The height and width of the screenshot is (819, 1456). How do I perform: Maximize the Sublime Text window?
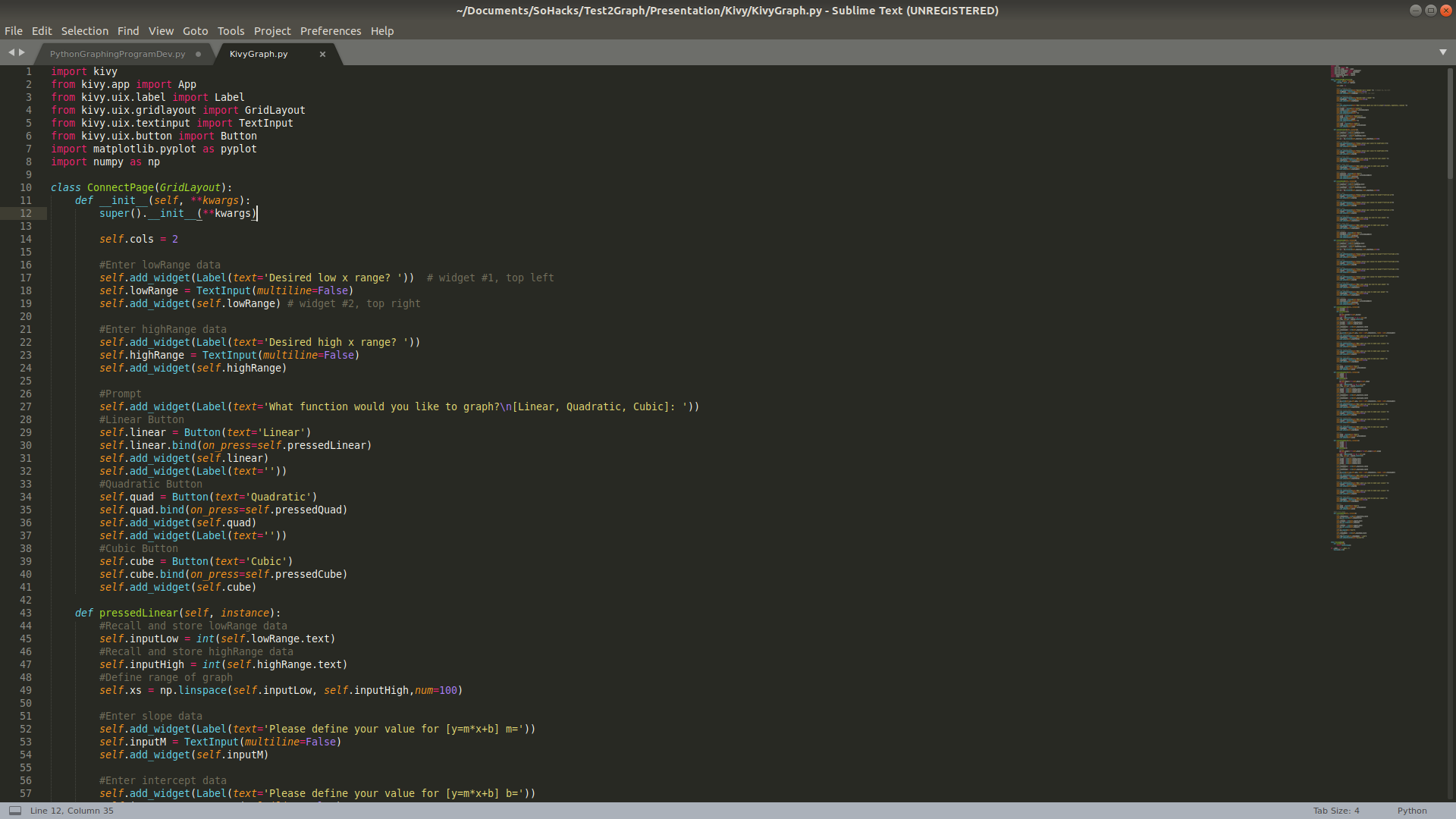click(x=1430, y=11)
